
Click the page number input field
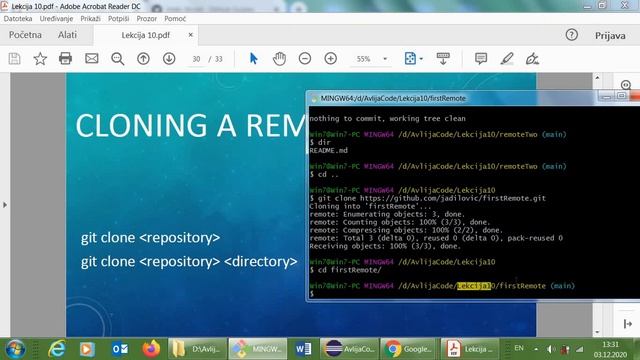click(196, 59)
